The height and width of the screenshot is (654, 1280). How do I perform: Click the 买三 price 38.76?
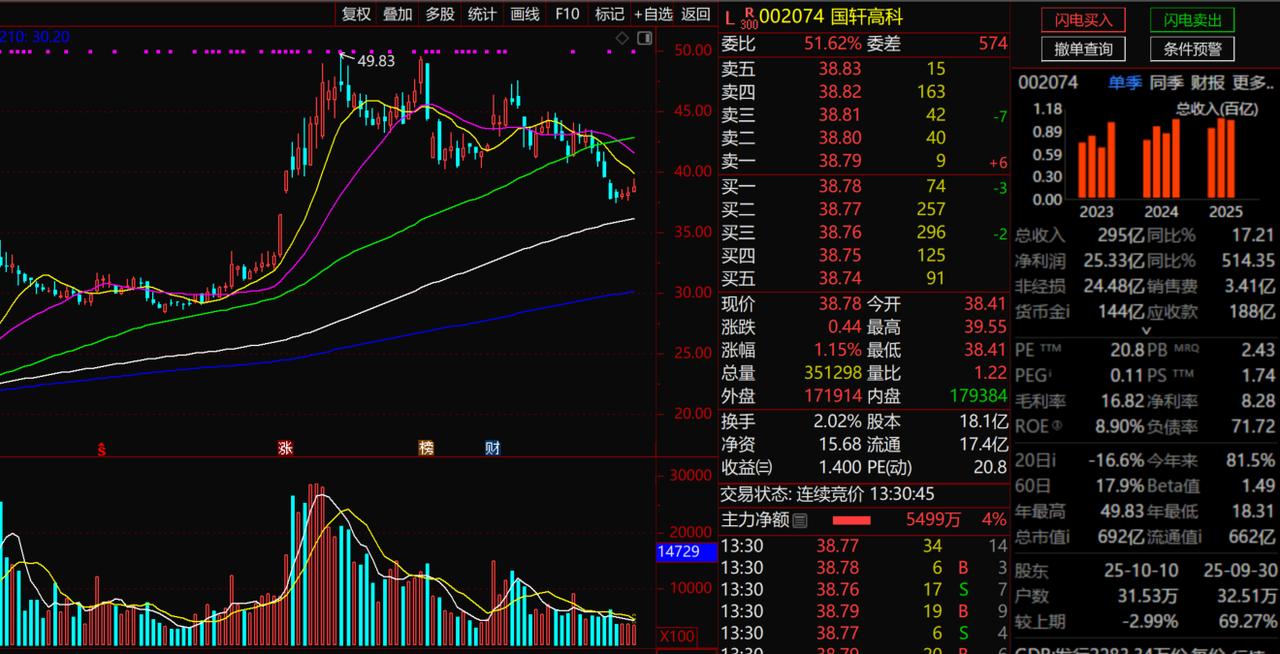pos(839,232)
